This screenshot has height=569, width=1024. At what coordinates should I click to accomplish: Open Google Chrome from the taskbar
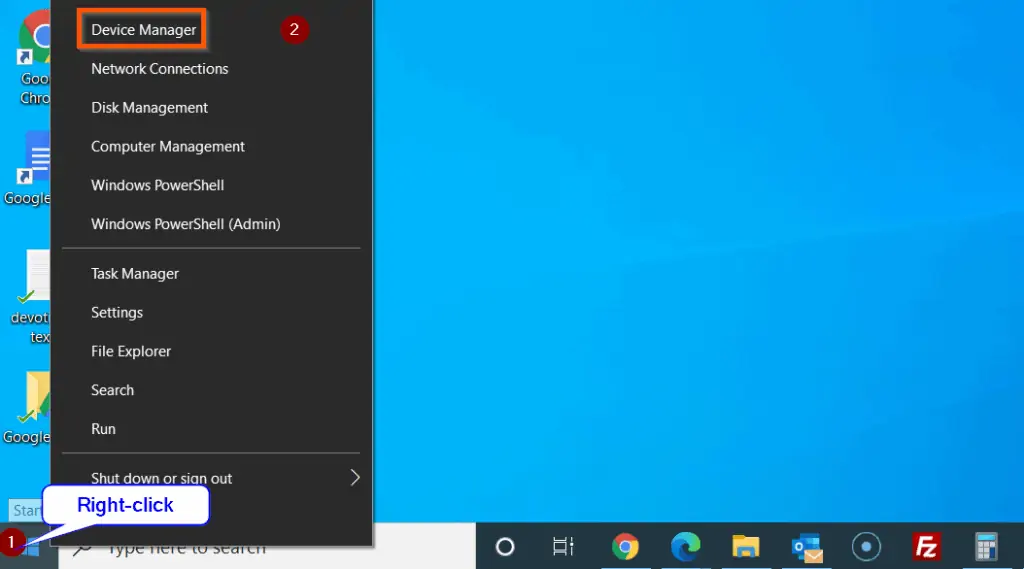(x=625, y=546)
